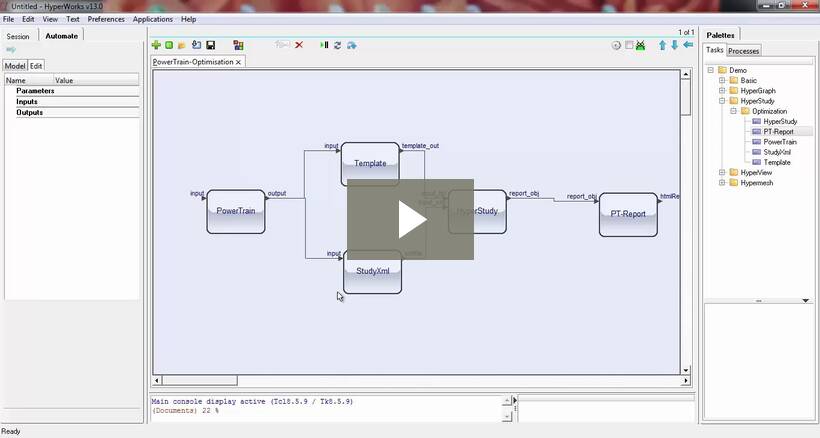Click the Value column header
The width and height of the screenshot is (820, 438).
tap(97, 80)
